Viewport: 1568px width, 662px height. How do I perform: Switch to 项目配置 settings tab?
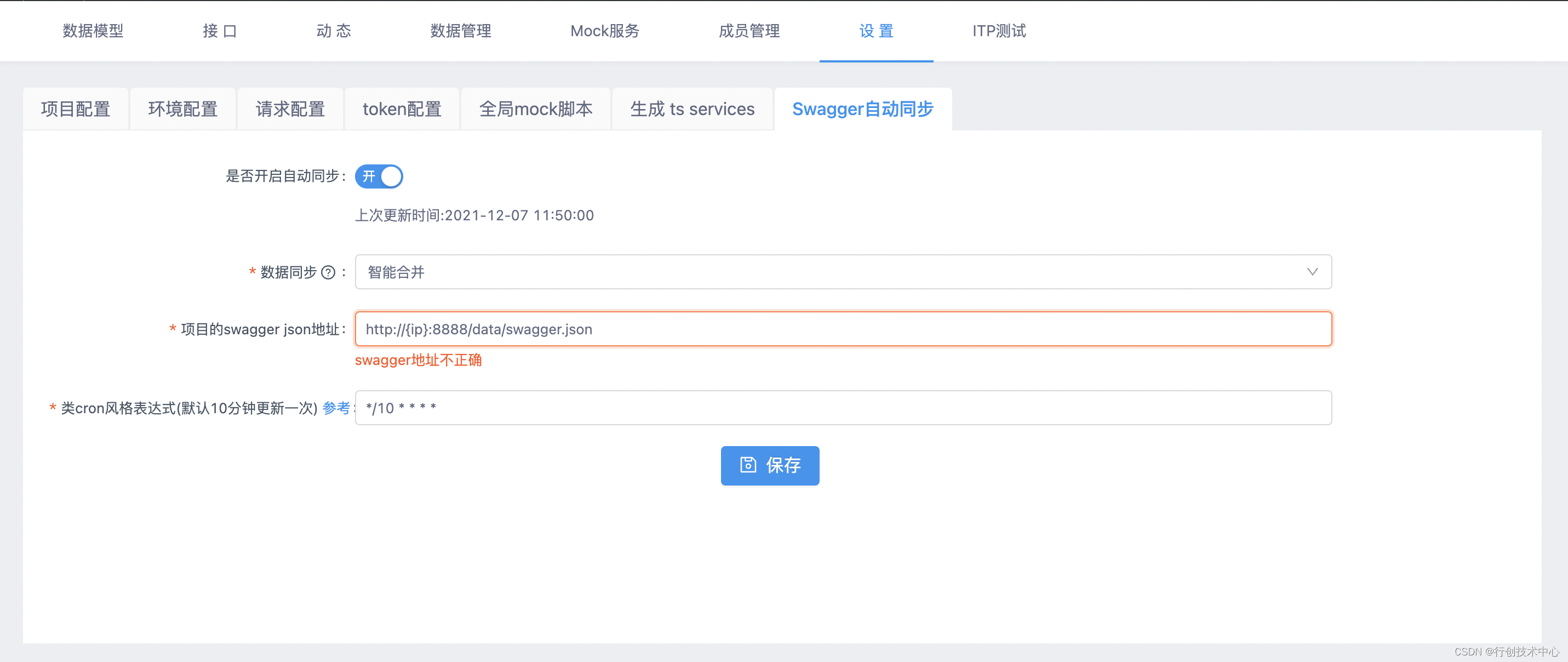(76, 109)
